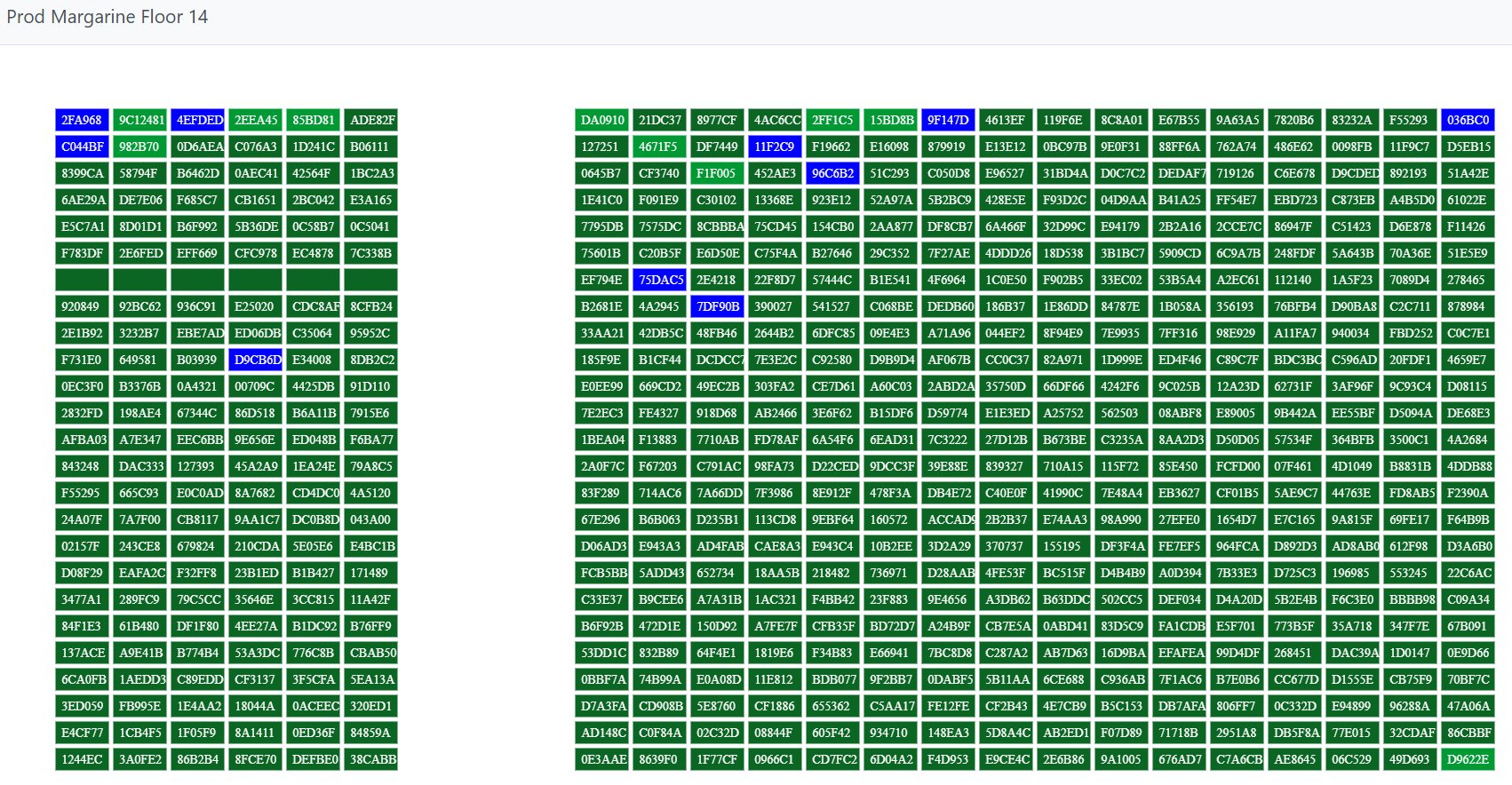Screen dimensions: 1512x785
Task: Click the 1244EC cell
Action: pyautogui.click(x=82, y=759)
